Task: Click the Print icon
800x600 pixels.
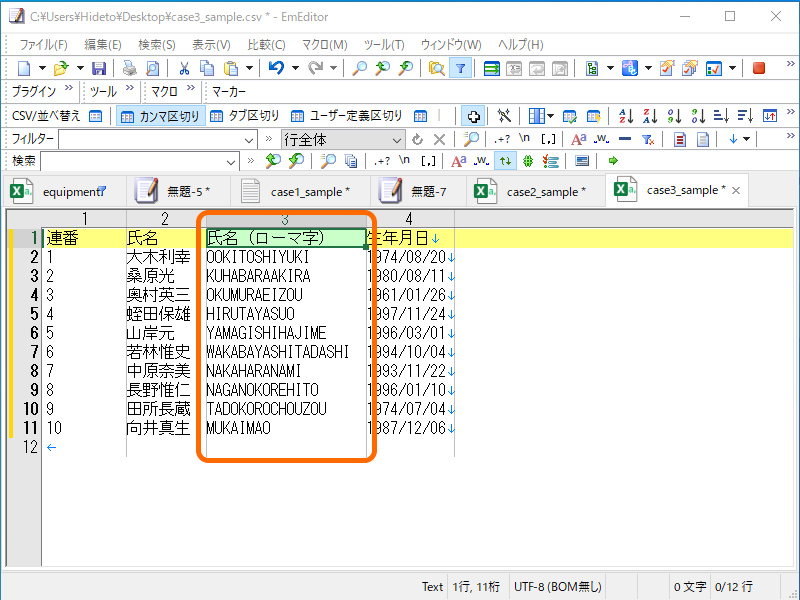Action: pyautogui.click(x=130, y=68)
